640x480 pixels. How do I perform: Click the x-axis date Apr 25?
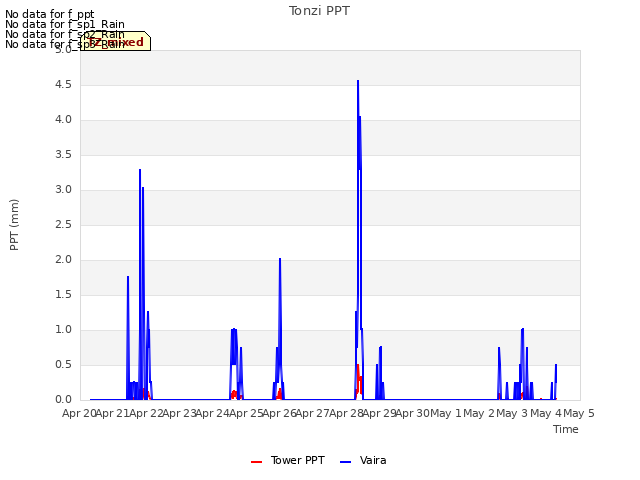[246, 413]
